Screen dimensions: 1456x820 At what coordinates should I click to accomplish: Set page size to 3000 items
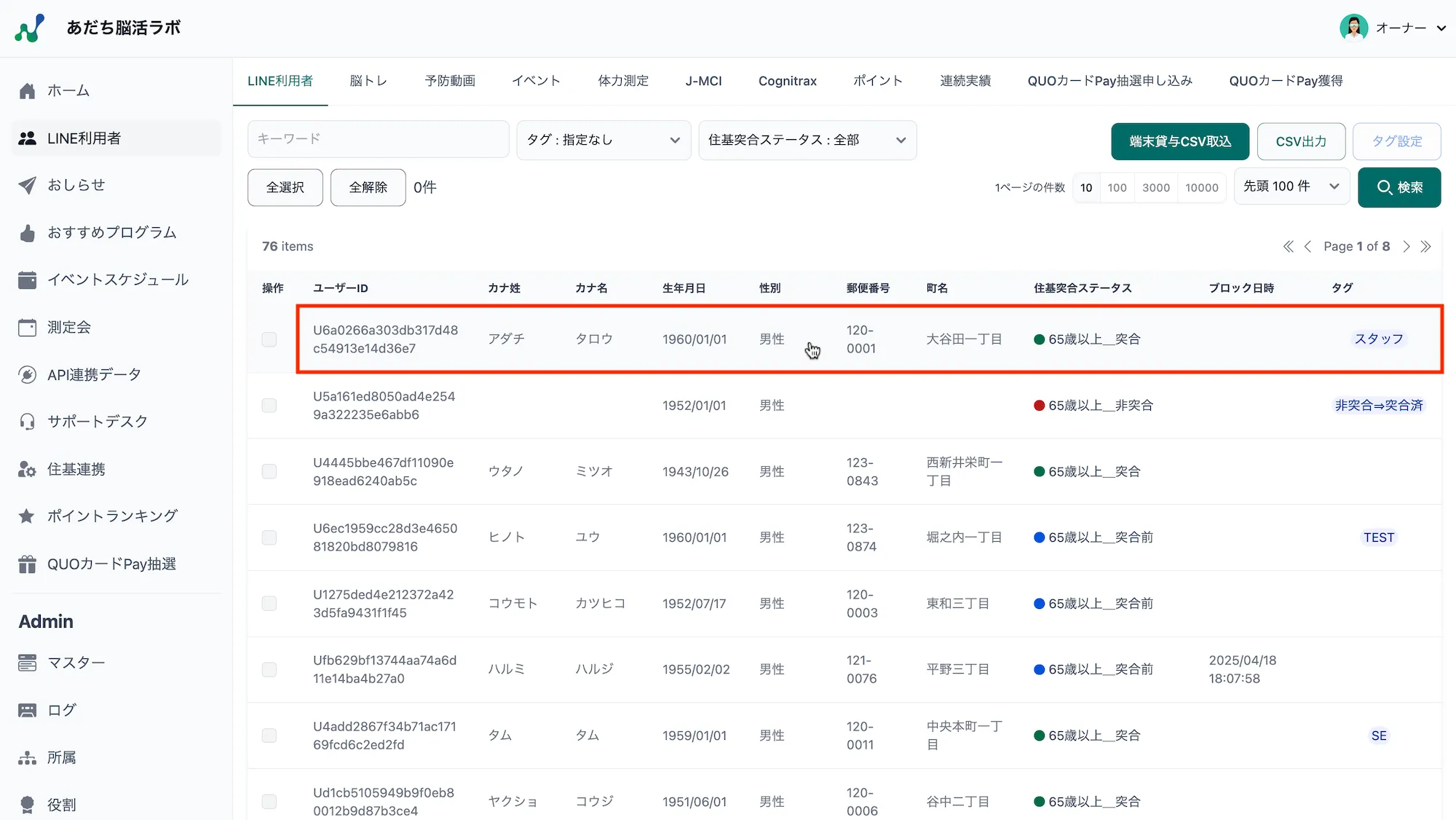click(x=1155, y=187)
